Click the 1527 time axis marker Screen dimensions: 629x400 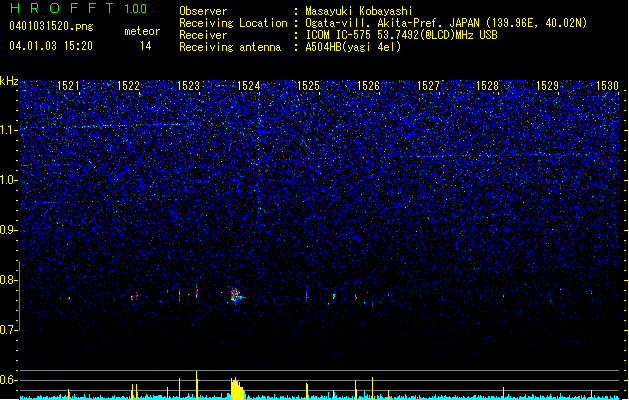pyautogui.click(x=428, y=86)
